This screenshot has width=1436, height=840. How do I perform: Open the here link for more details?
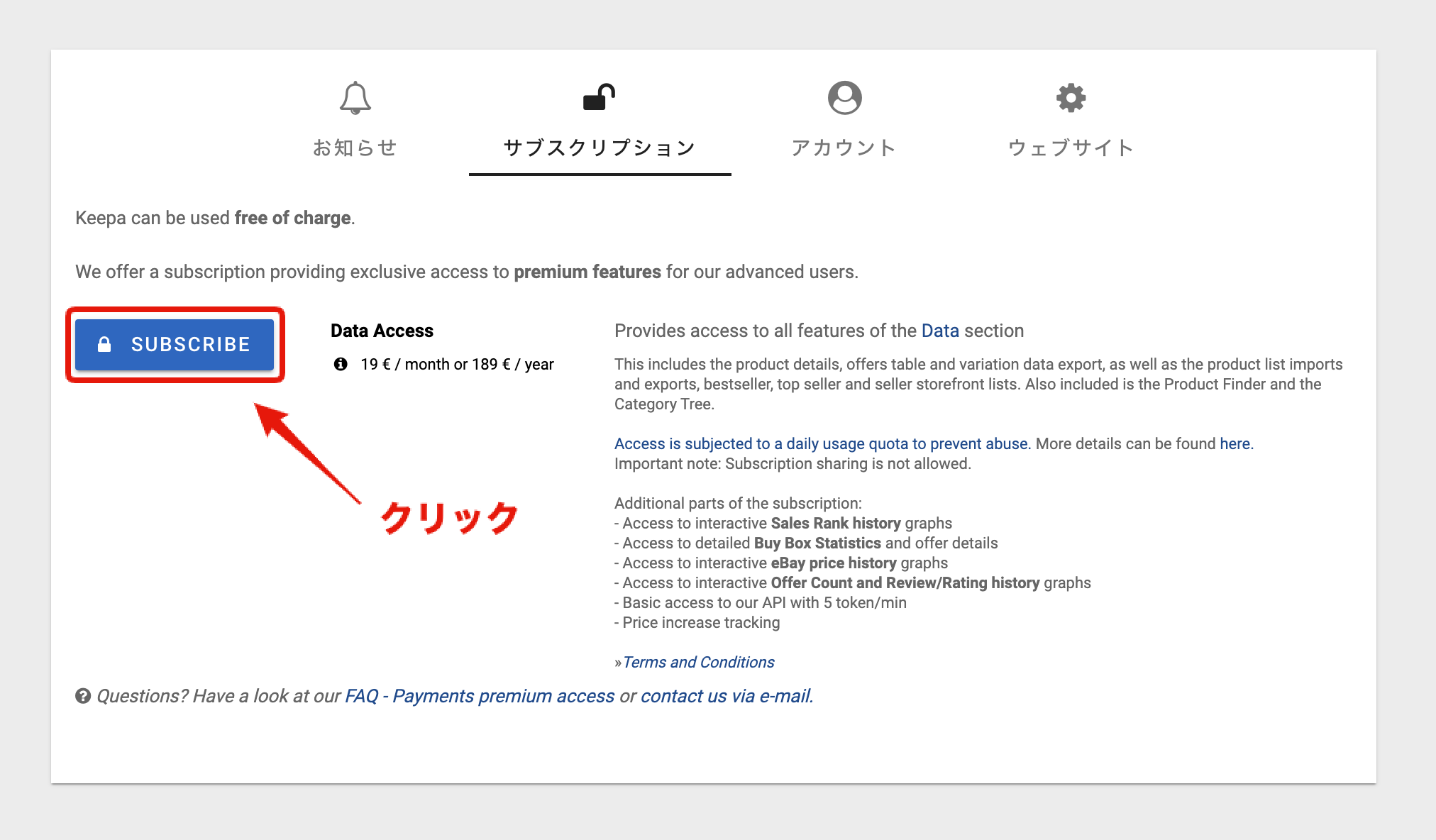point(1236,443)
